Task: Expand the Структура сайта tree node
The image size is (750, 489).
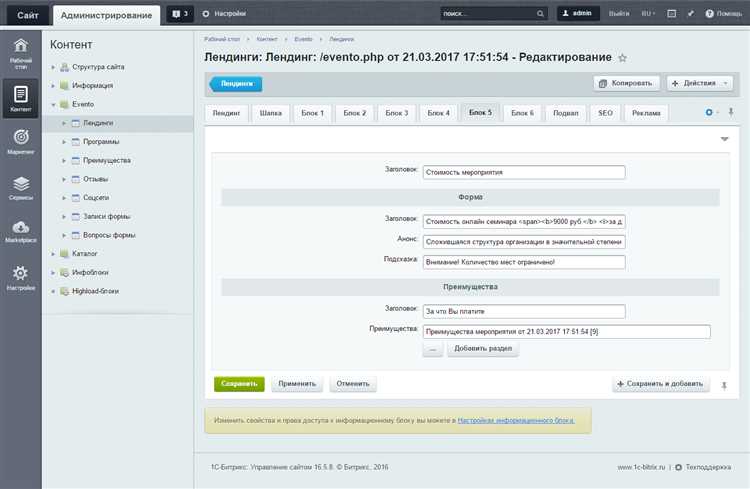Action: click(x=53, y=67)
